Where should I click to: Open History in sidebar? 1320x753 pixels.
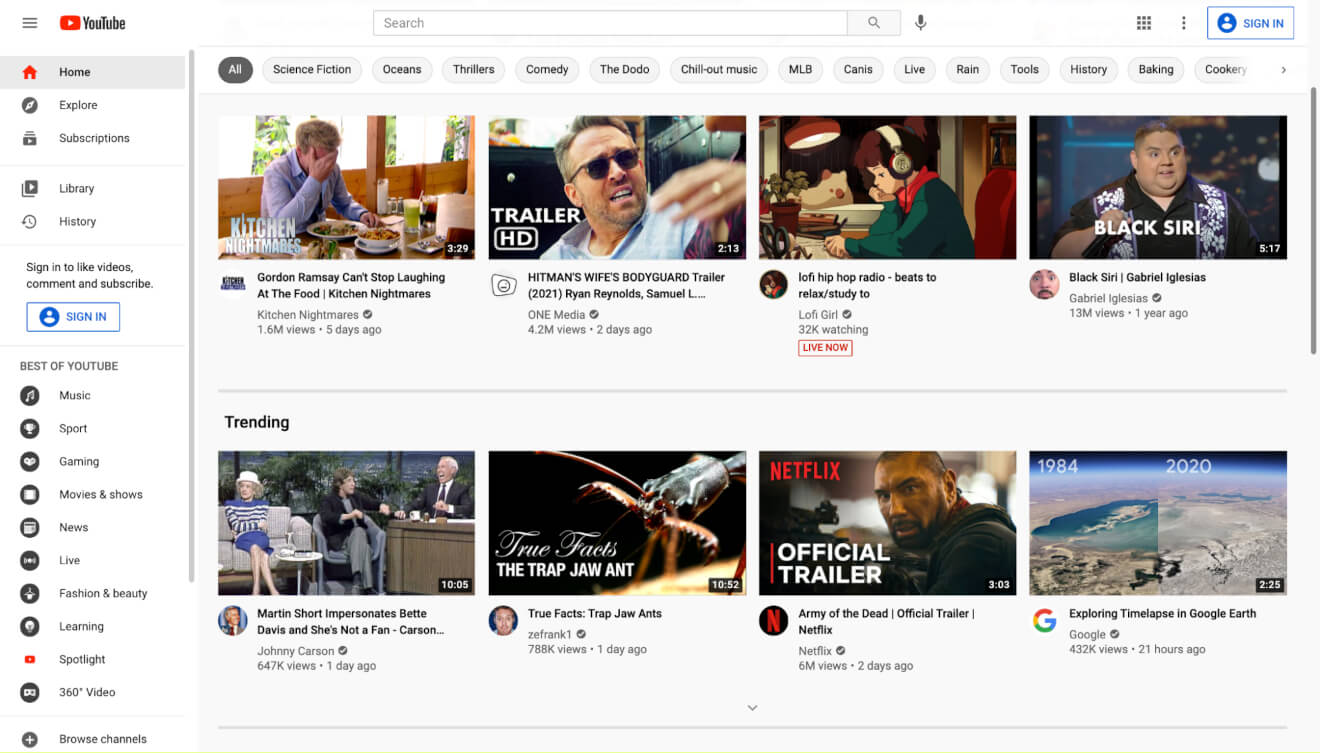(x=92, y=221)
